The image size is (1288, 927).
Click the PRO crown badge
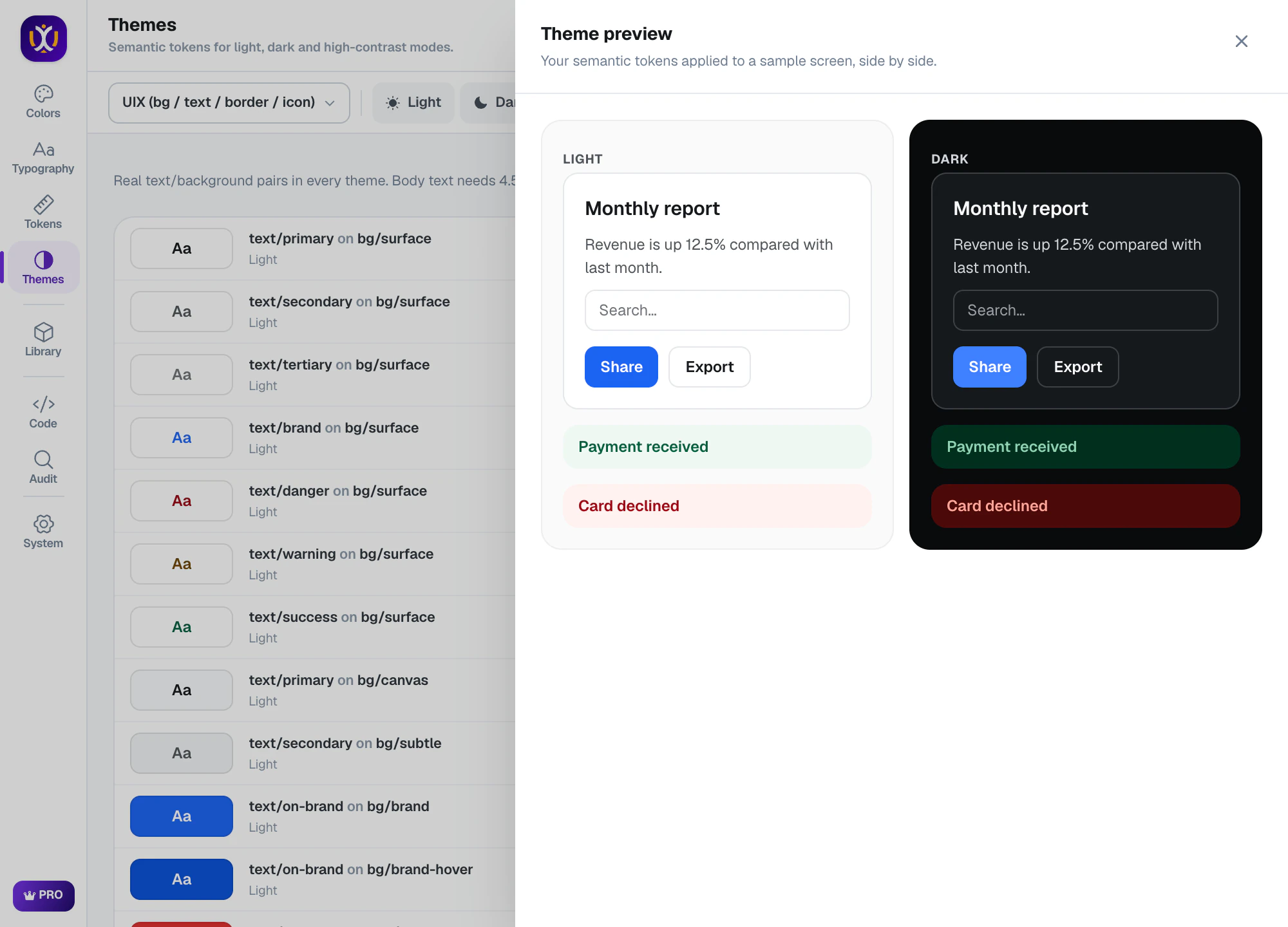click(x=44, y=895)
